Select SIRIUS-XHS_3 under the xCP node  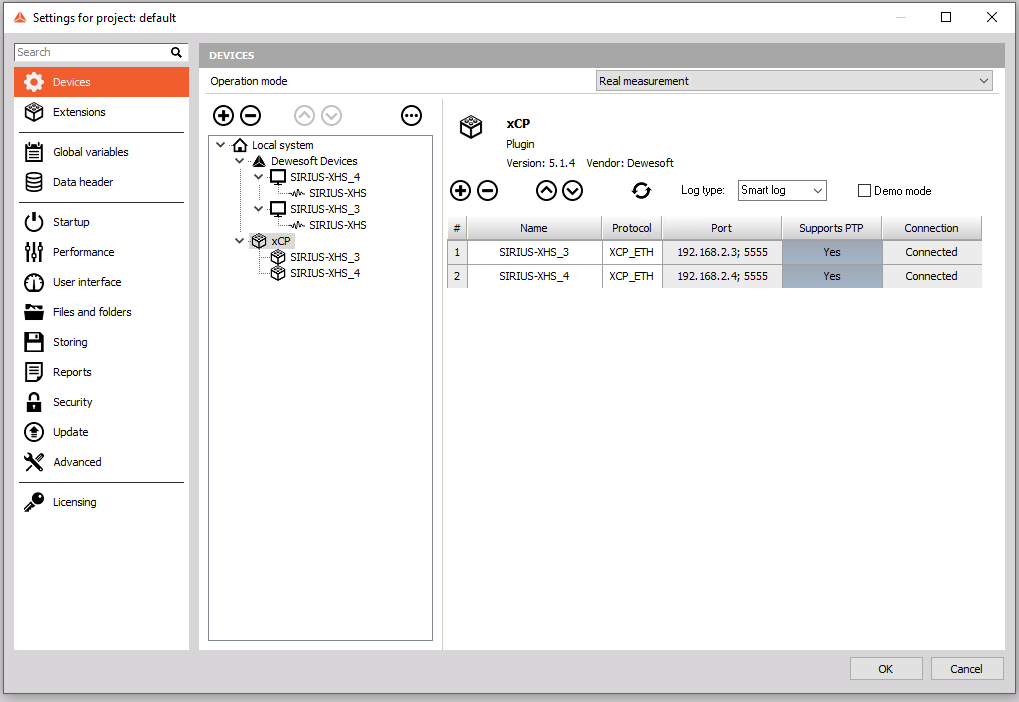(x=325, y=257)
